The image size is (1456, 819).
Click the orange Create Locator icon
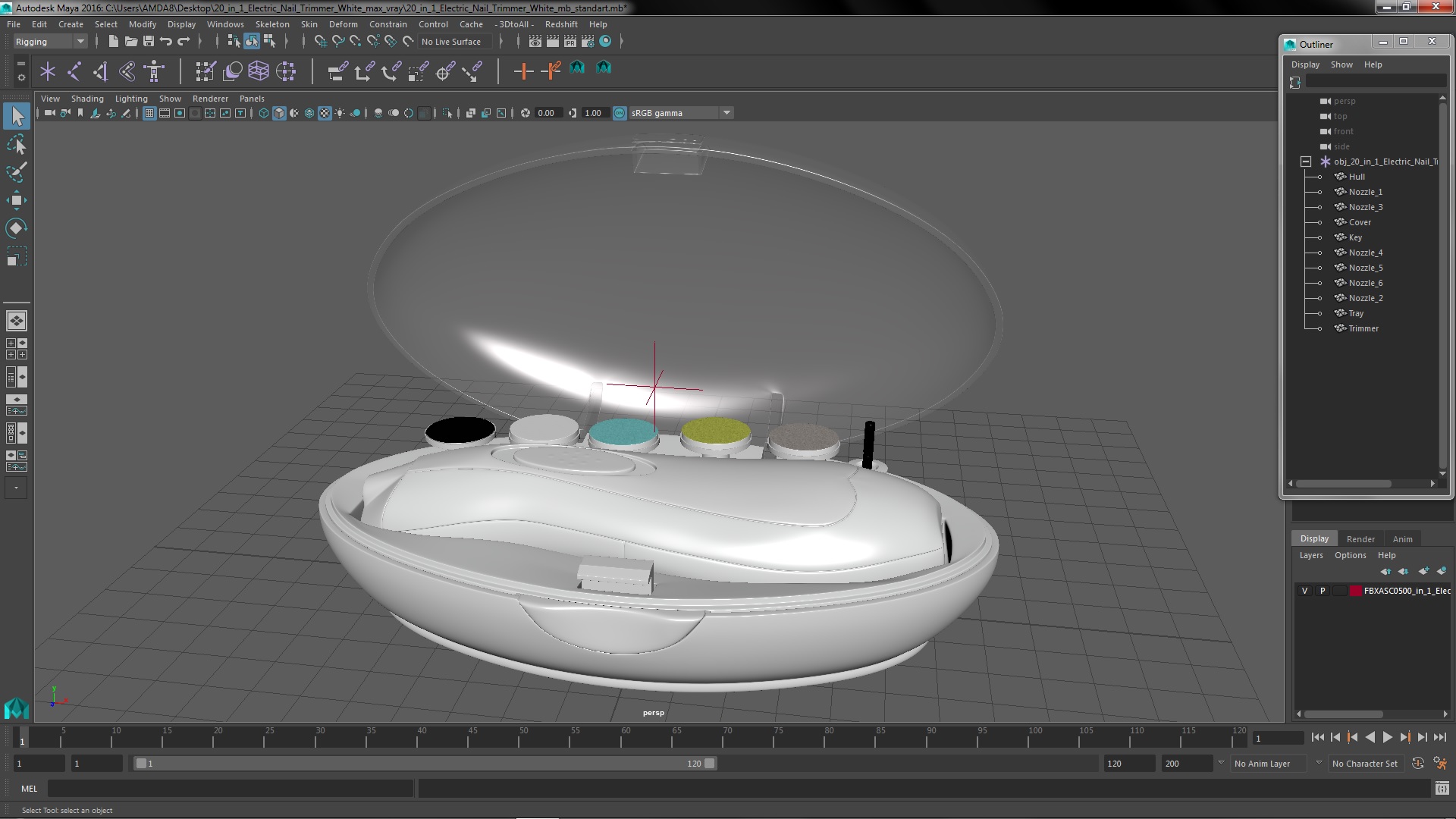pos(523,71)
